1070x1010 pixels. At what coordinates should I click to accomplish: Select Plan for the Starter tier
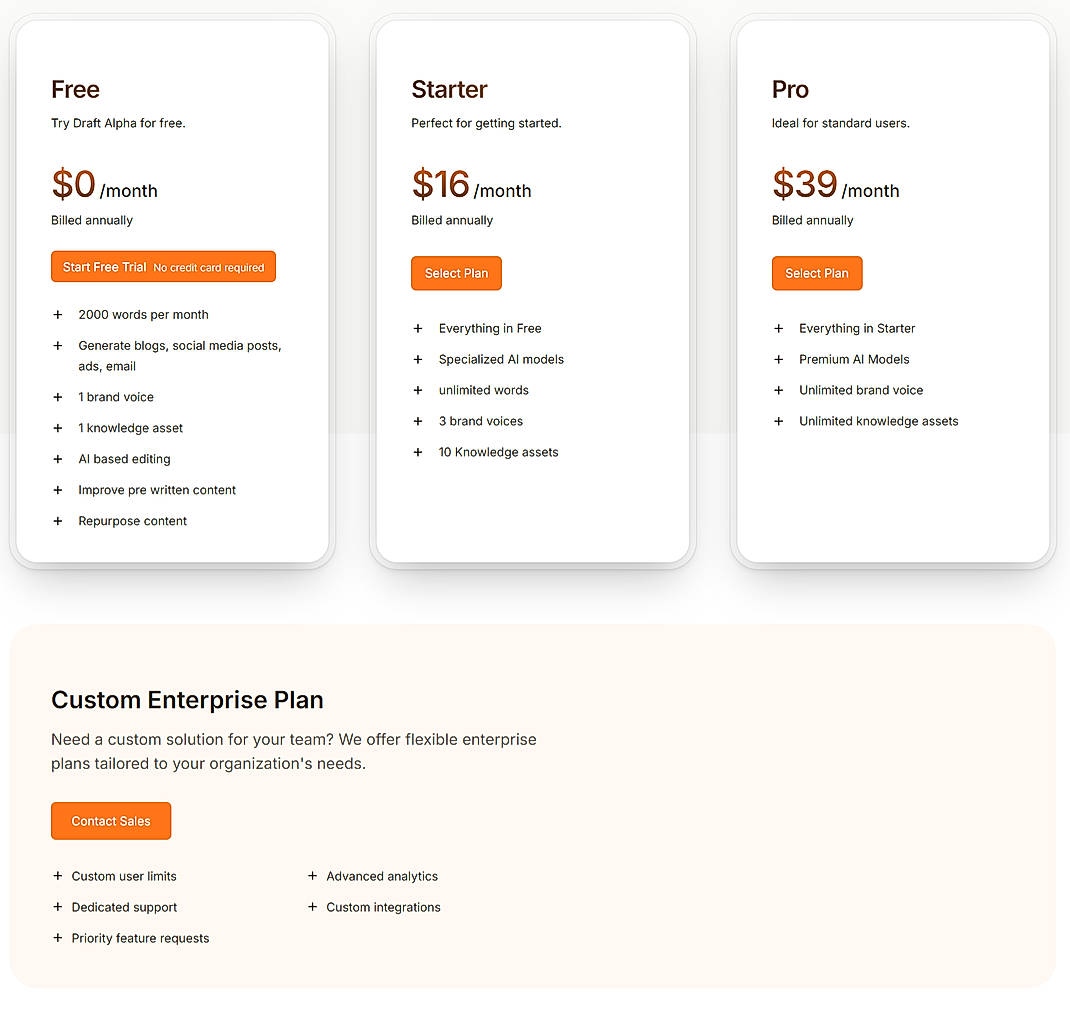pyautogui.click(x=456, y=273)
